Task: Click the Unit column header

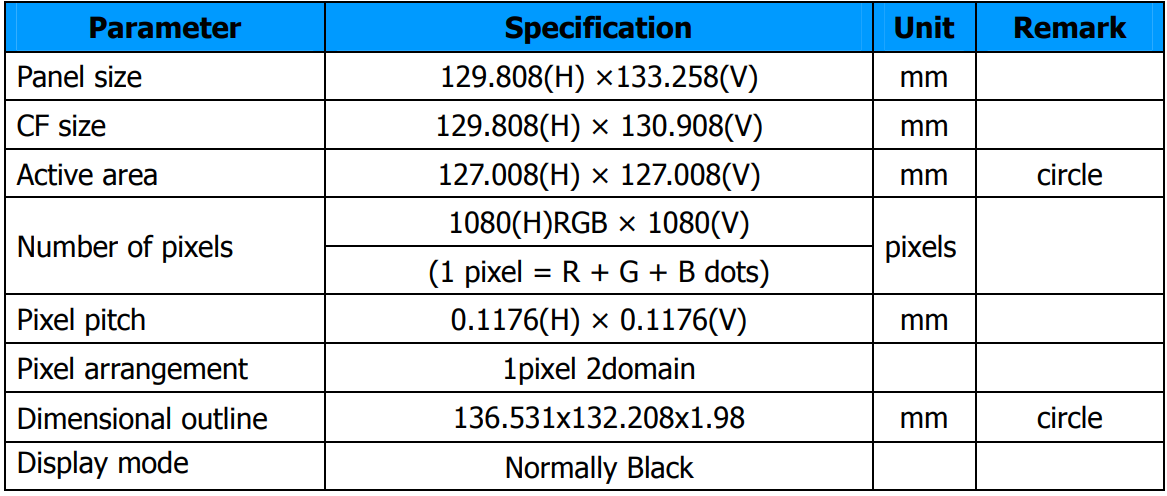Action: [924, 28]
